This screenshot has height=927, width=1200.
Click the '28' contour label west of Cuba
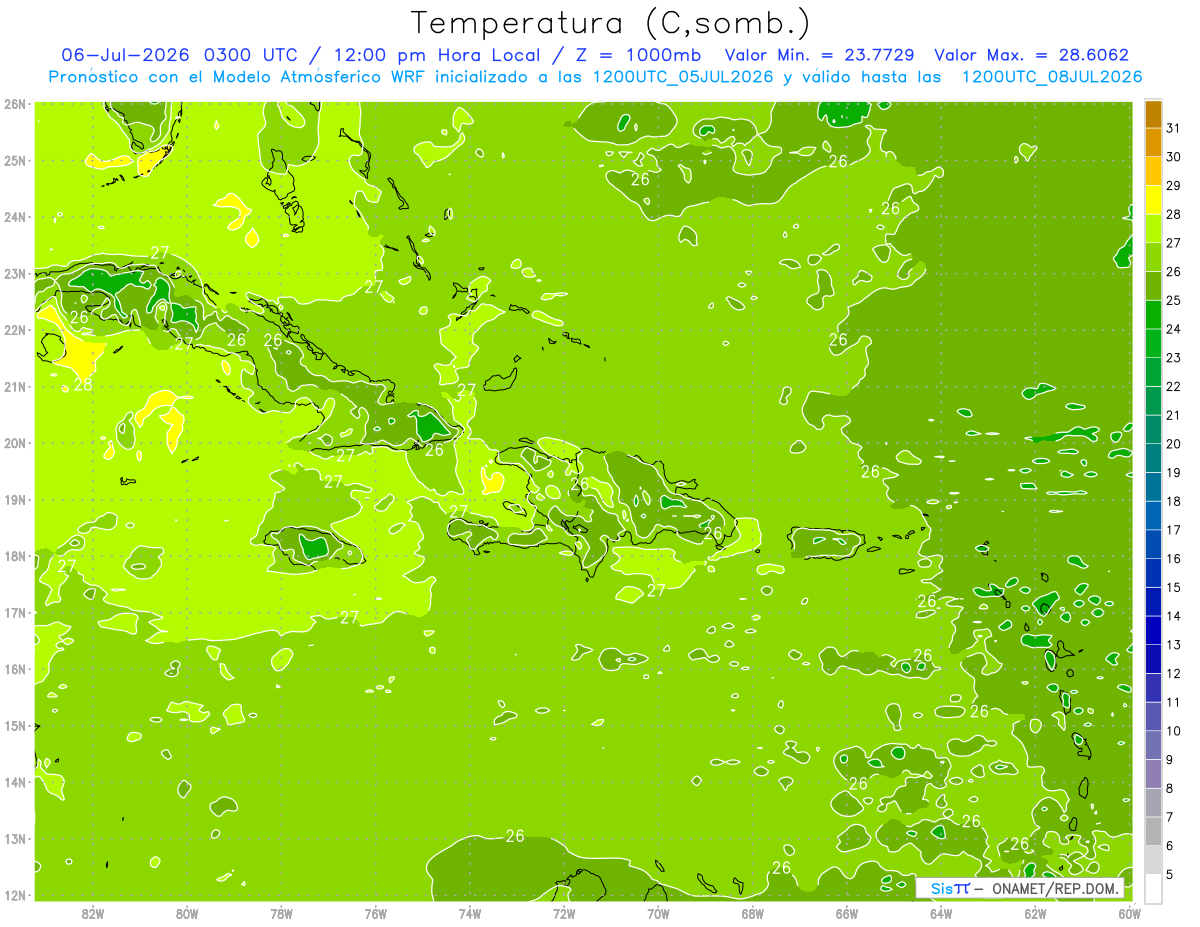pos(83,384)
